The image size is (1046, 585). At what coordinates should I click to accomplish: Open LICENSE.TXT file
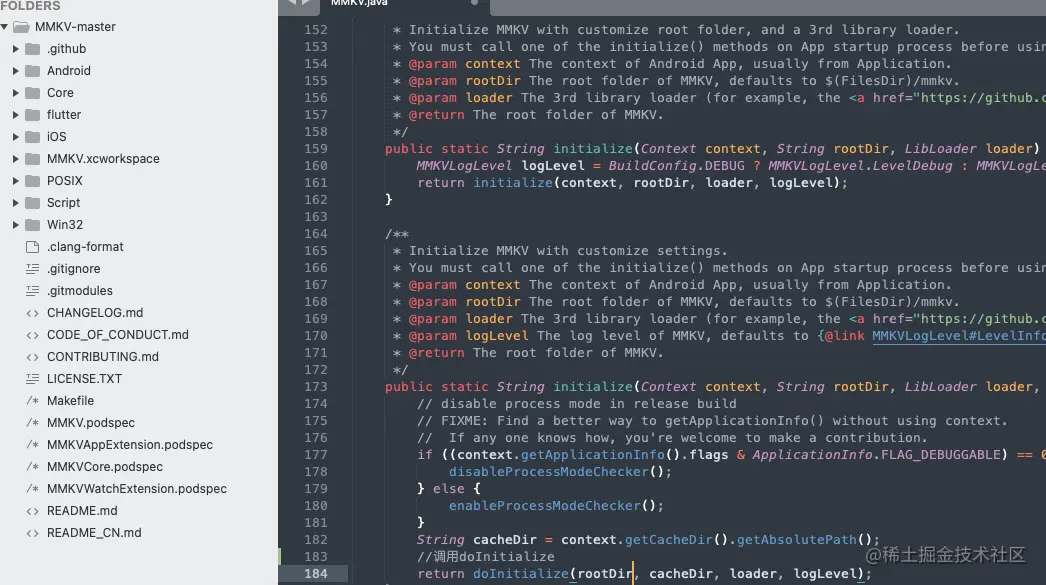pos(84,379)
